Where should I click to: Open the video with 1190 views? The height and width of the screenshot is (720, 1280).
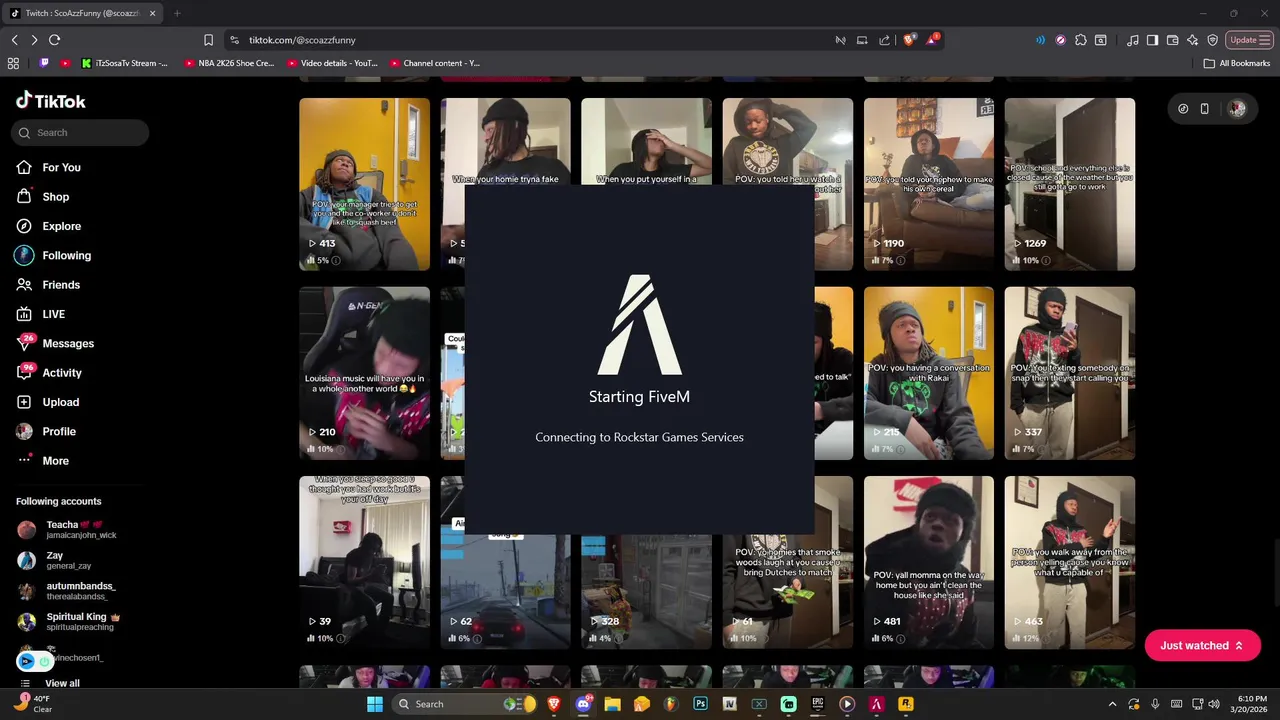click(929, 184)
